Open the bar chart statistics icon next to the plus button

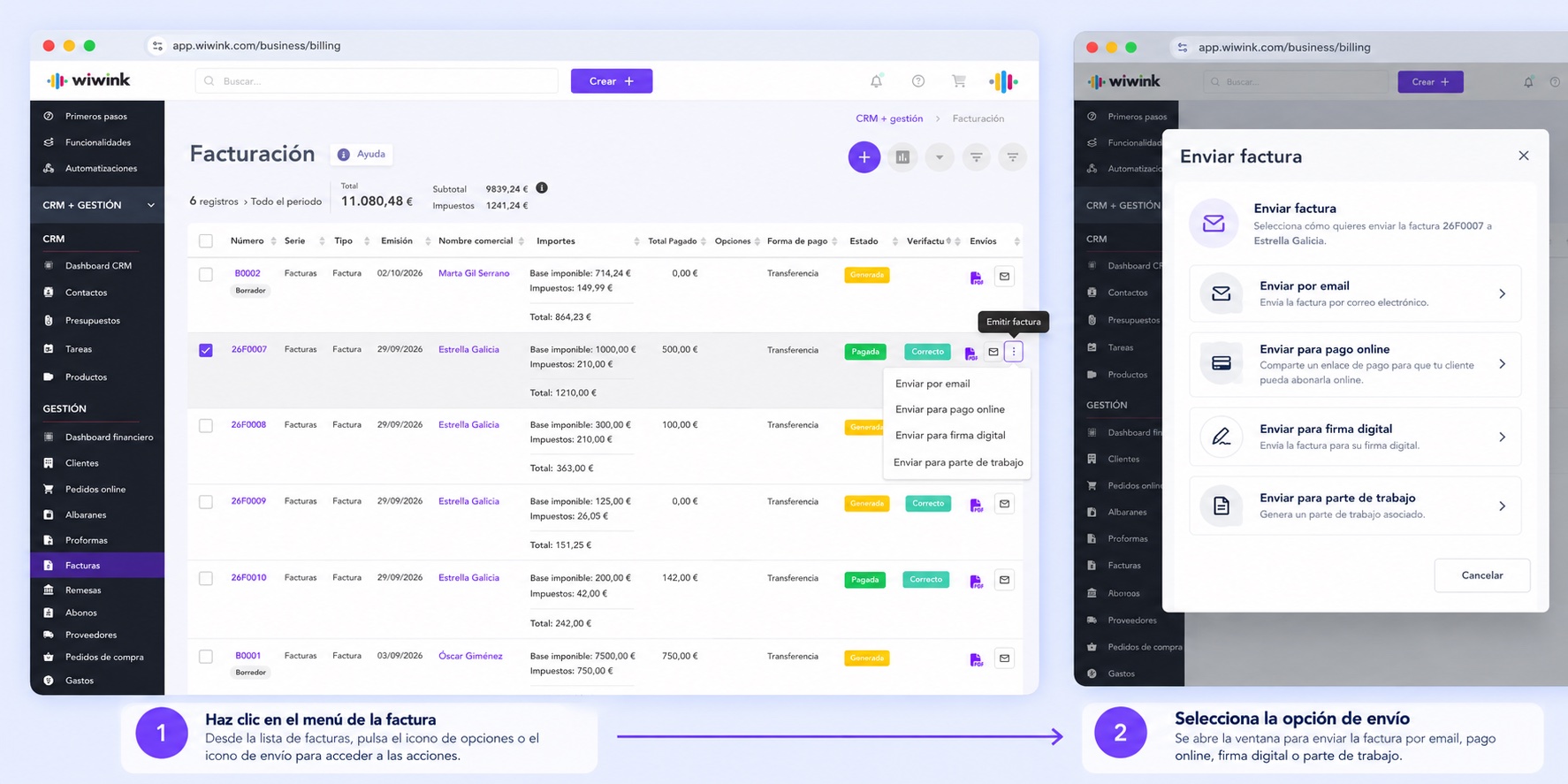pos(902,157)
